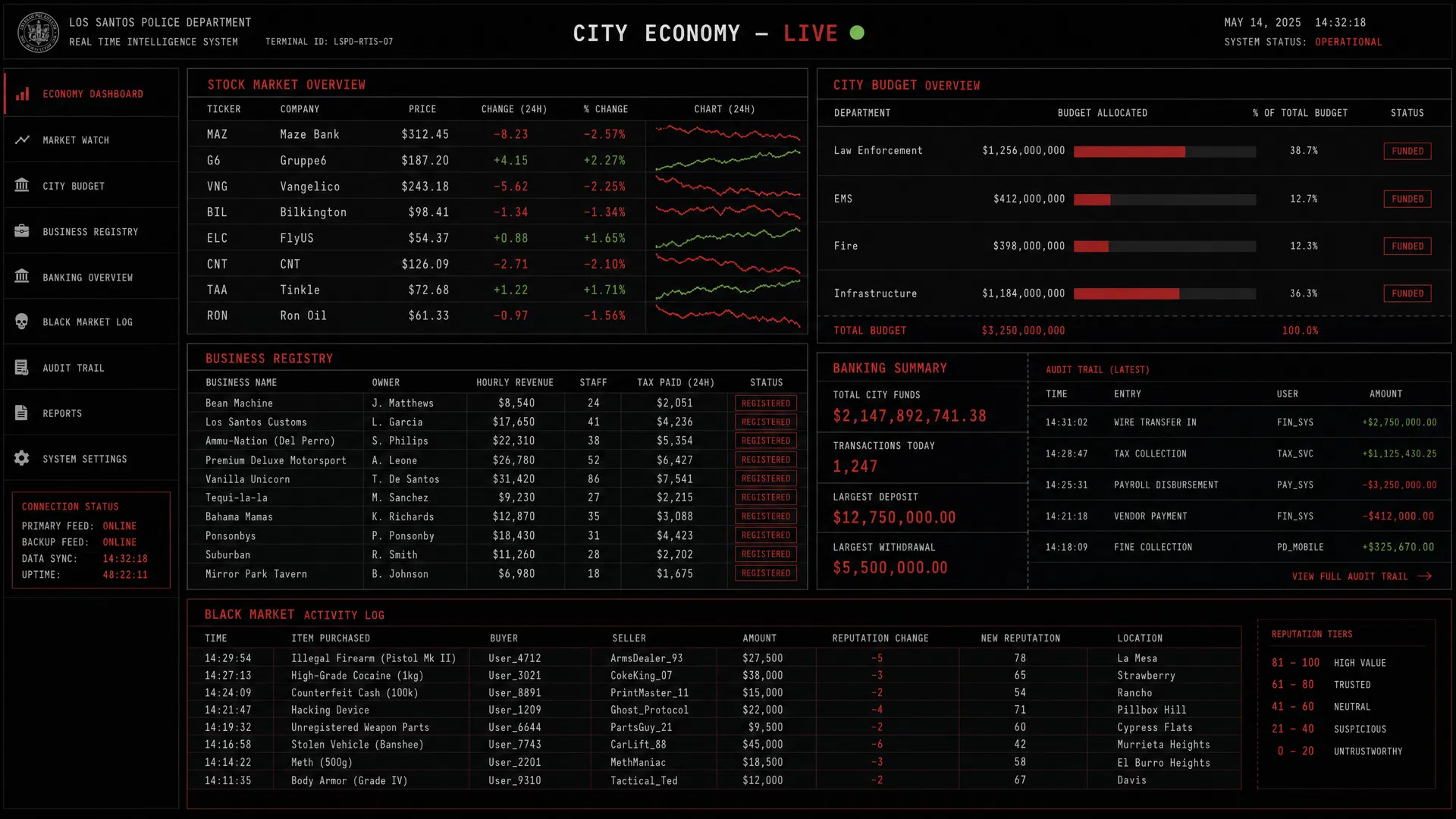Viewport: 1456px width, 819px height.
Task: Click the REPUTATION CHANGE column header
Action: coord(880,638)
